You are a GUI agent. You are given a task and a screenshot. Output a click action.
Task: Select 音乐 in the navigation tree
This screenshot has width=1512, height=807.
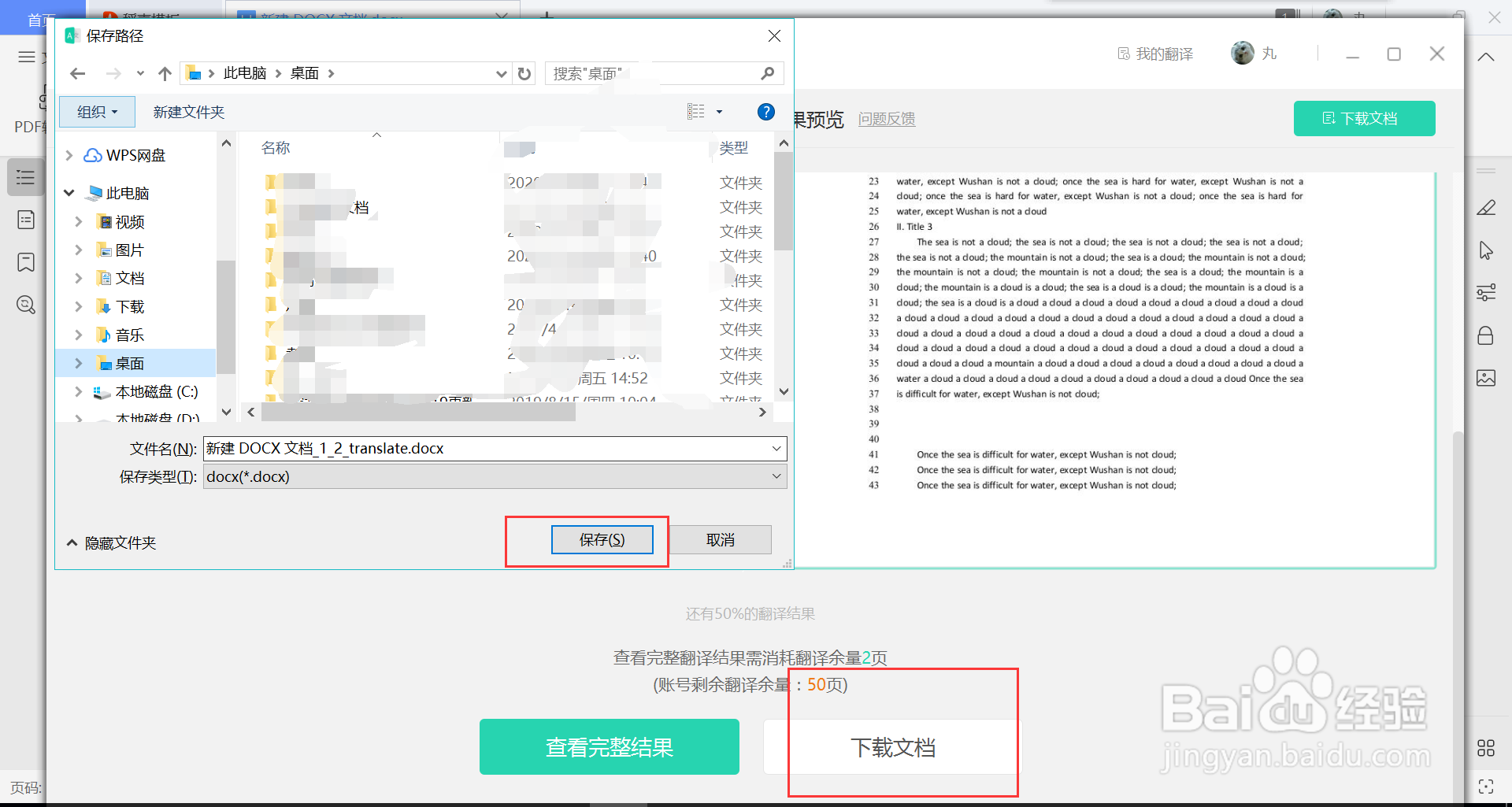coord(129,335)
